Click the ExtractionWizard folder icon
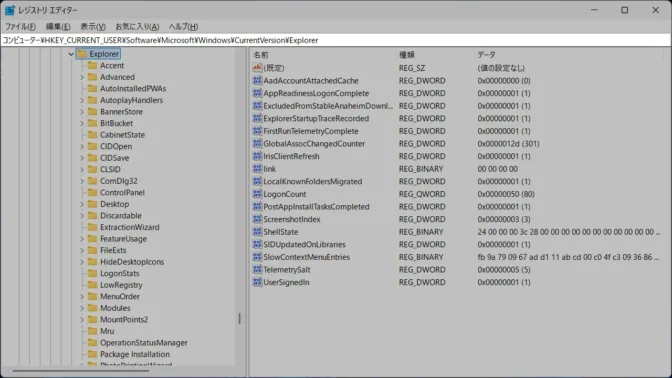672x378 pixels. point(92,227)
